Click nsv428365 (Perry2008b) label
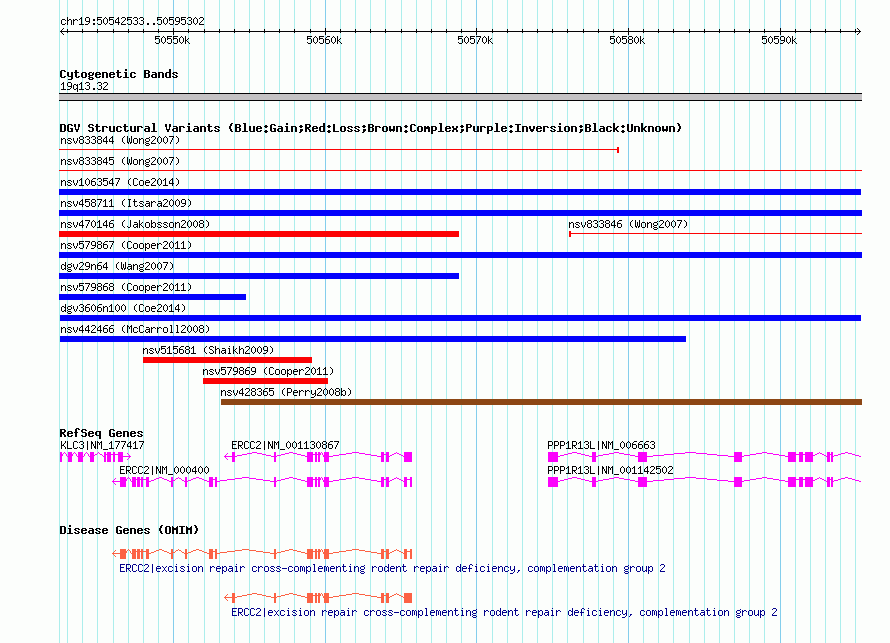 tap(286, 392)
